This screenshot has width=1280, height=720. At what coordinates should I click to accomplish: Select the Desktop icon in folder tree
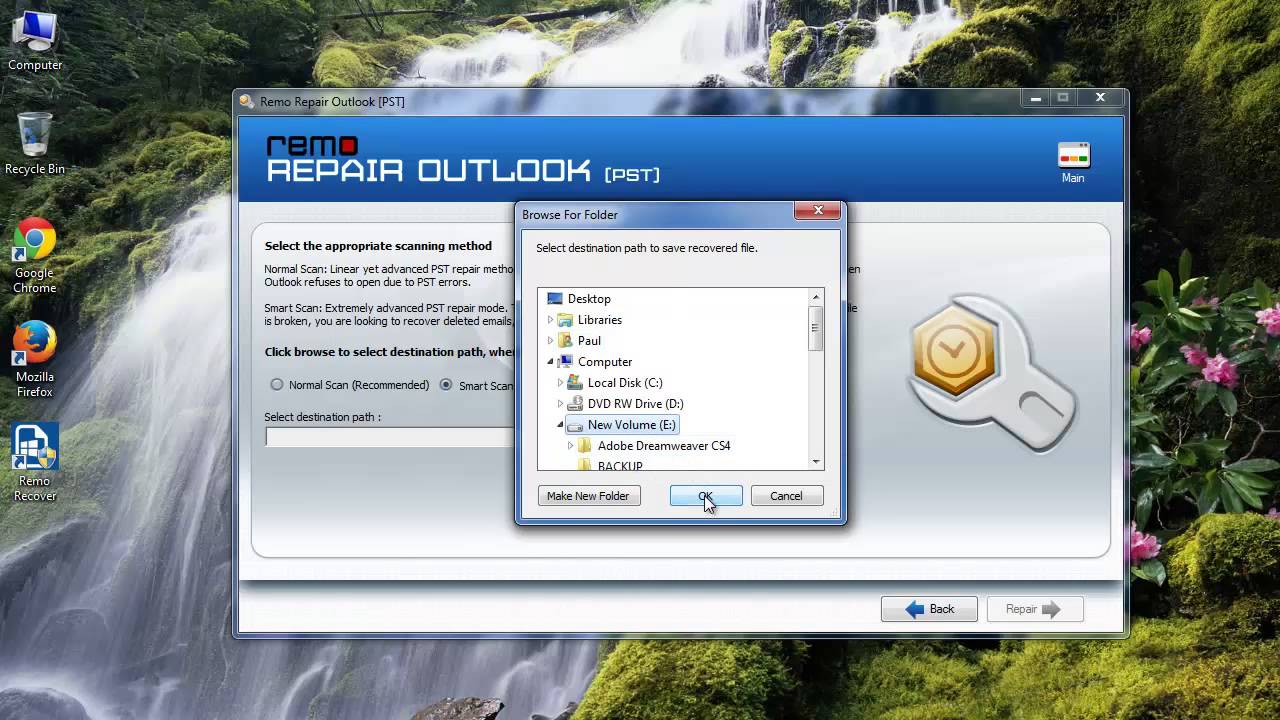point(555,298)
